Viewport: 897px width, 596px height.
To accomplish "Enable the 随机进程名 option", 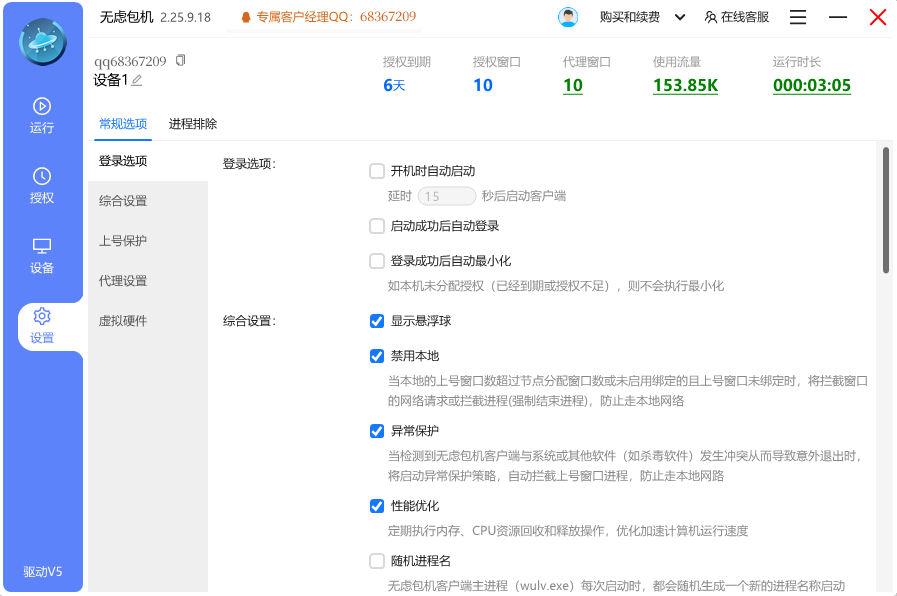I will click(x=377, y=560).
